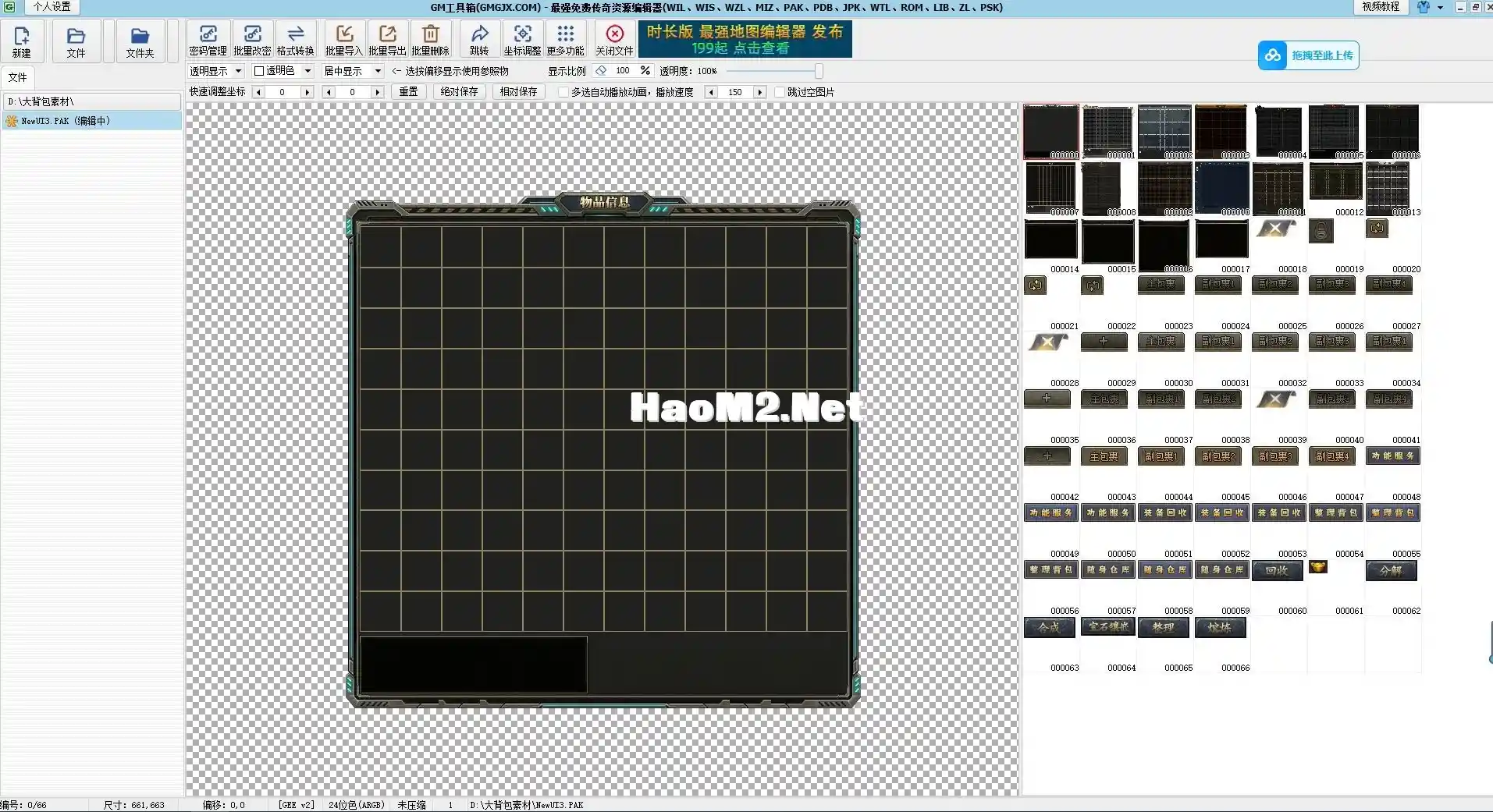Click the shirt icon in the title bar
Image resolution: width=1493 pixels, height=812 pixels.
click(1424, 7)
